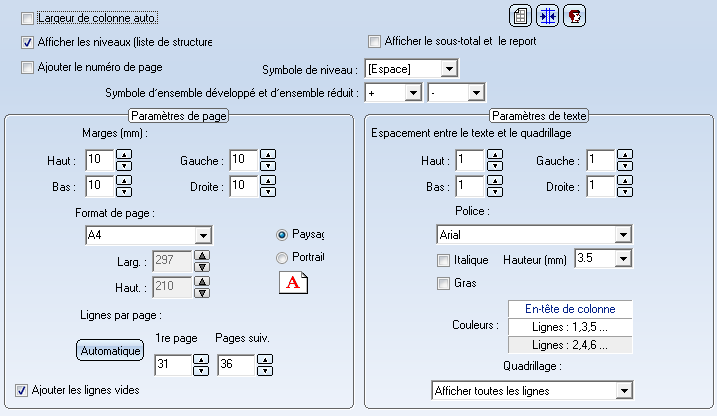Decrease Droite text spacing value
The width and height of the screenshot is (717, 416).
click(624, 190)
